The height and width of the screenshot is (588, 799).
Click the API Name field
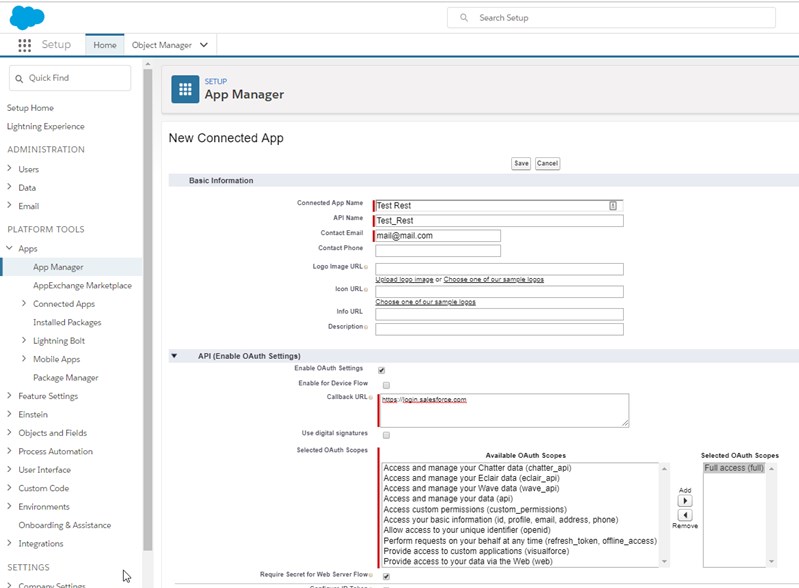(499, 221)
